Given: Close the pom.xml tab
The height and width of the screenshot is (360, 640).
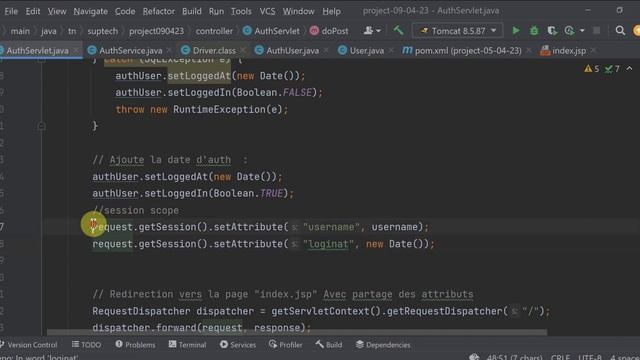Looking at the screenshot, I should [529, 51].
